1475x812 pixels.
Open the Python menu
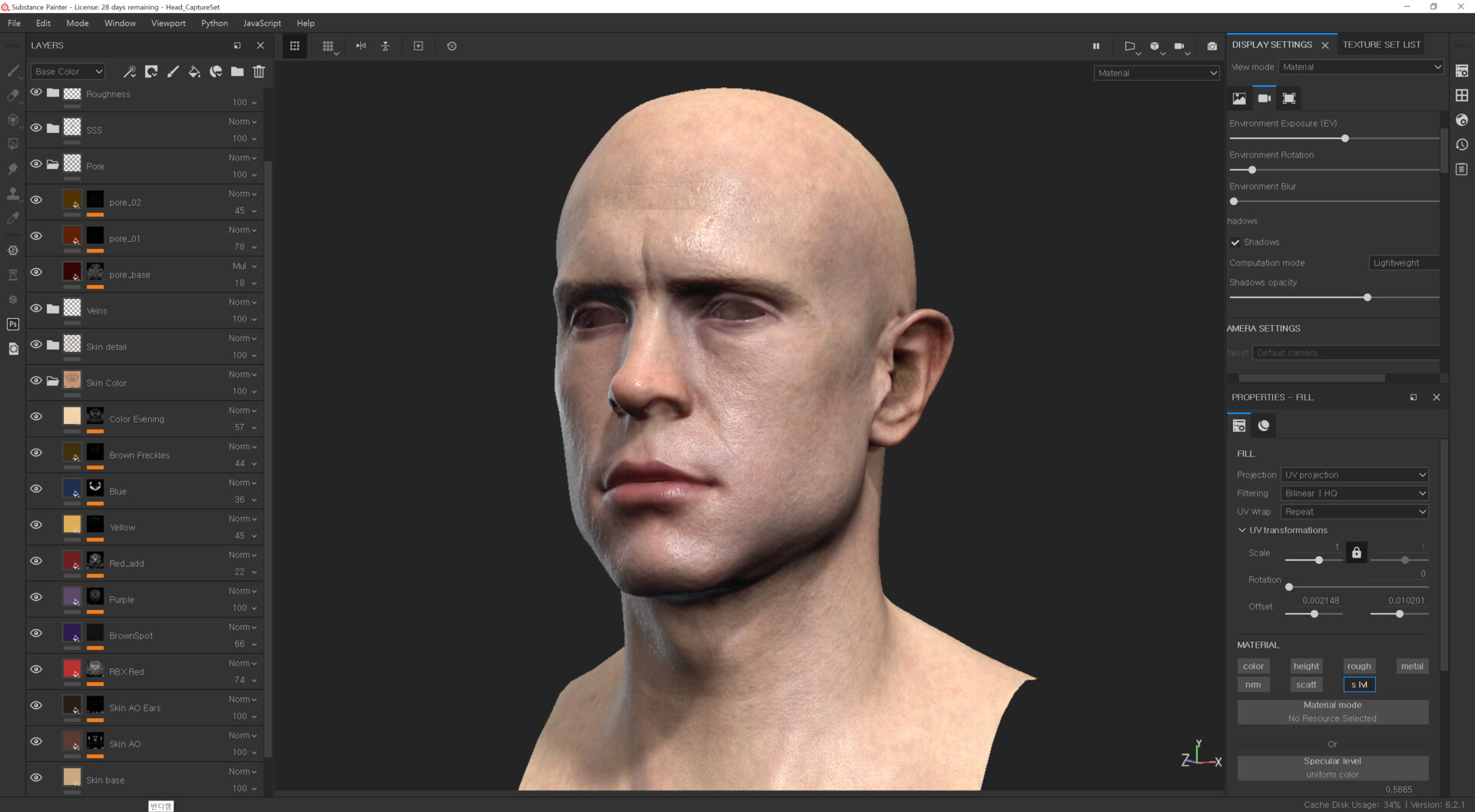click(214, 23)
